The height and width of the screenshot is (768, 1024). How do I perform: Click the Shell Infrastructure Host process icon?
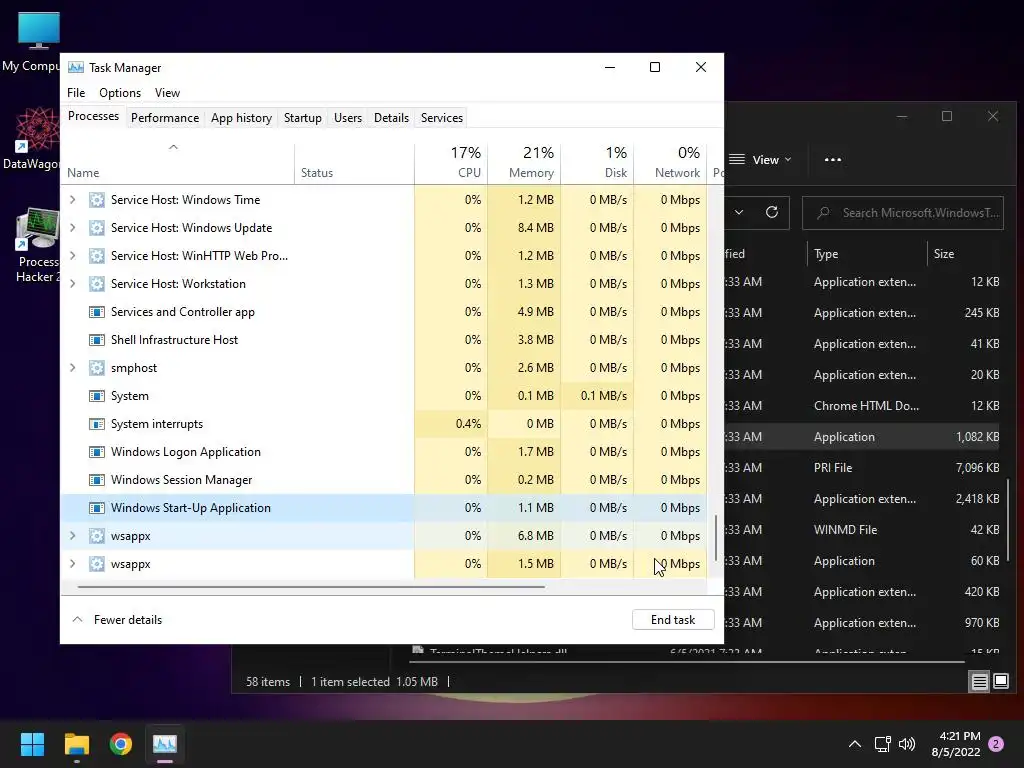[x=97, y=340]
